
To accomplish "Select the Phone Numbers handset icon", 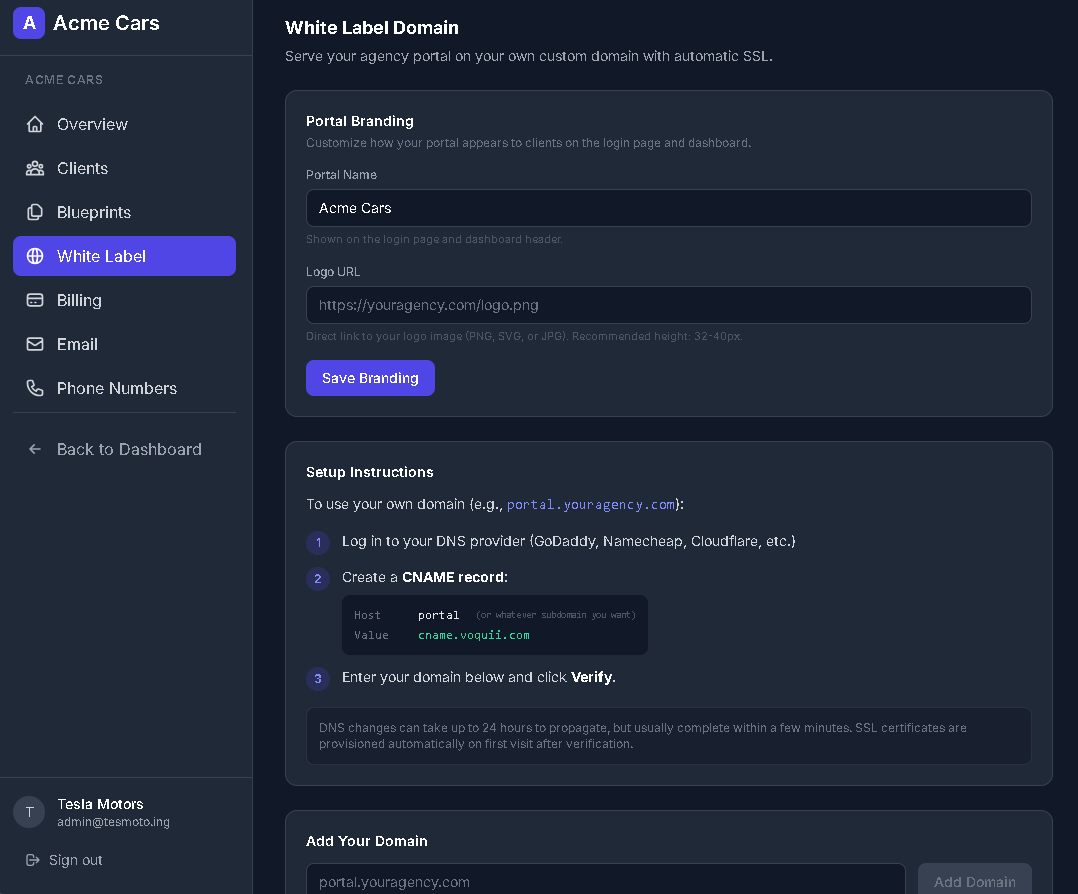I will [x=35, y=388].
